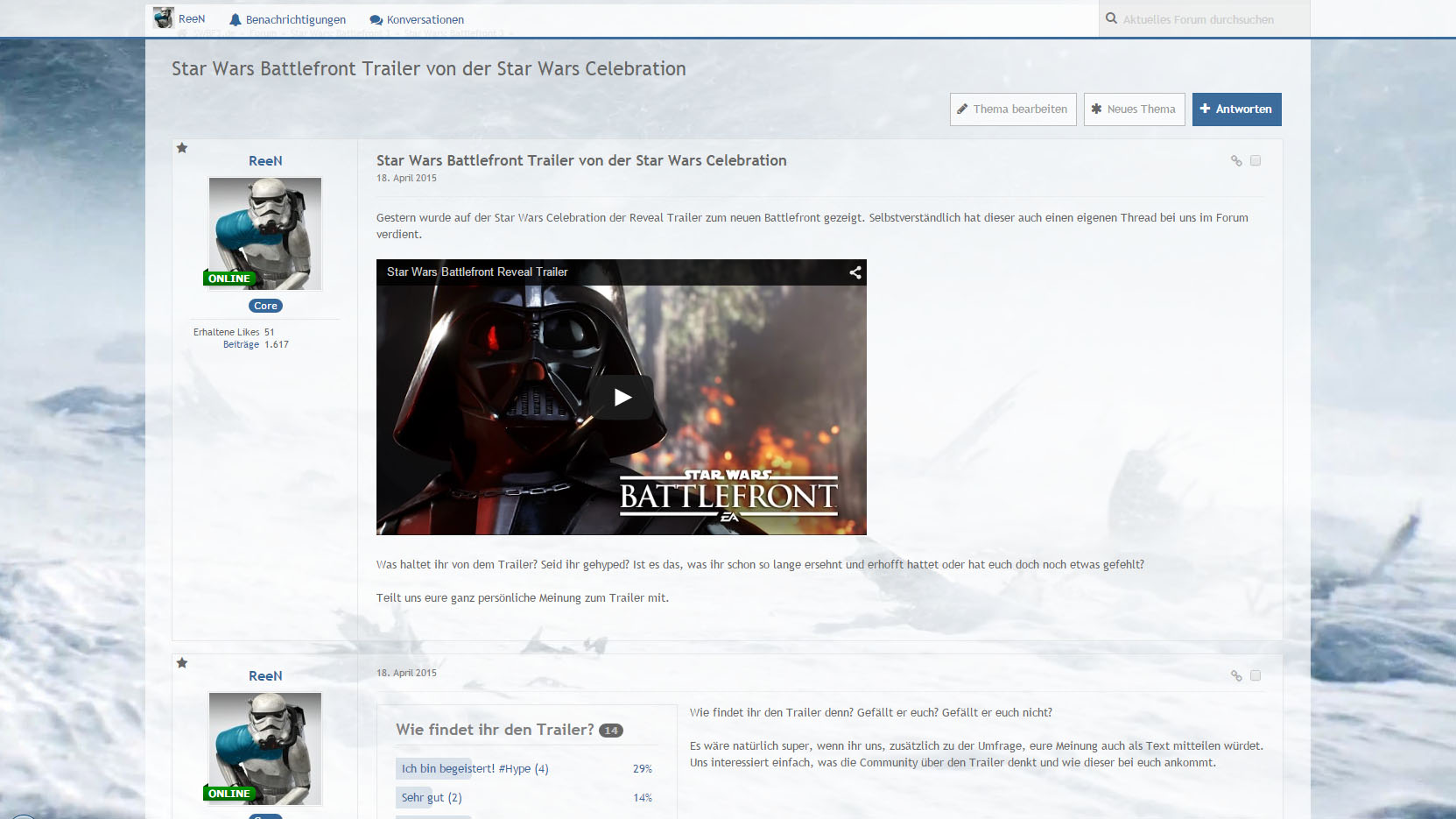The width and height of the screenshot is (1456, 819).
Task: Click Erhaltene Likes link
Action: pos(227,332)
